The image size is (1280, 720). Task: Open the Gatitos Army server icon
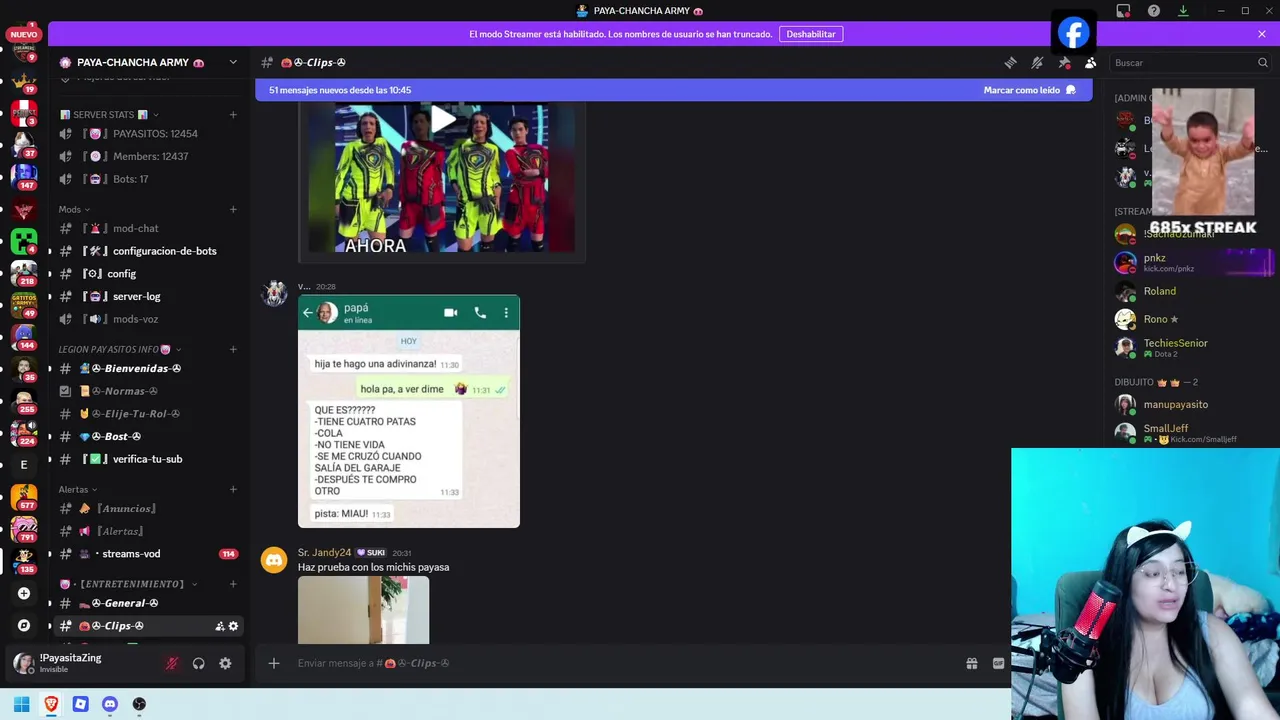pos(24,303)
